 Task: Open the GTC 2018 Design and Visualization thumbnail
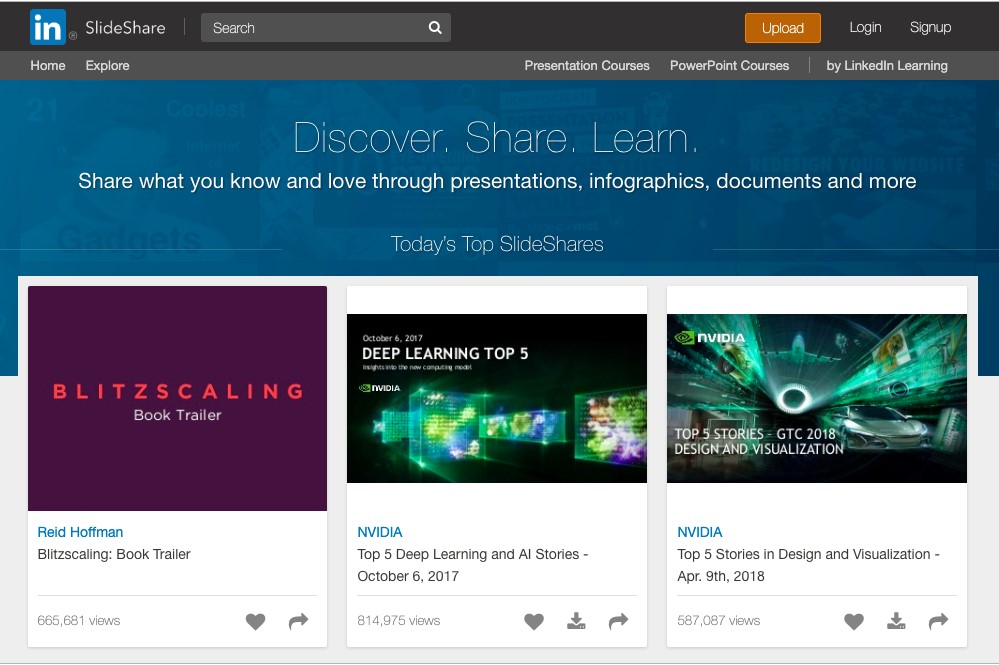coord(817,398)
